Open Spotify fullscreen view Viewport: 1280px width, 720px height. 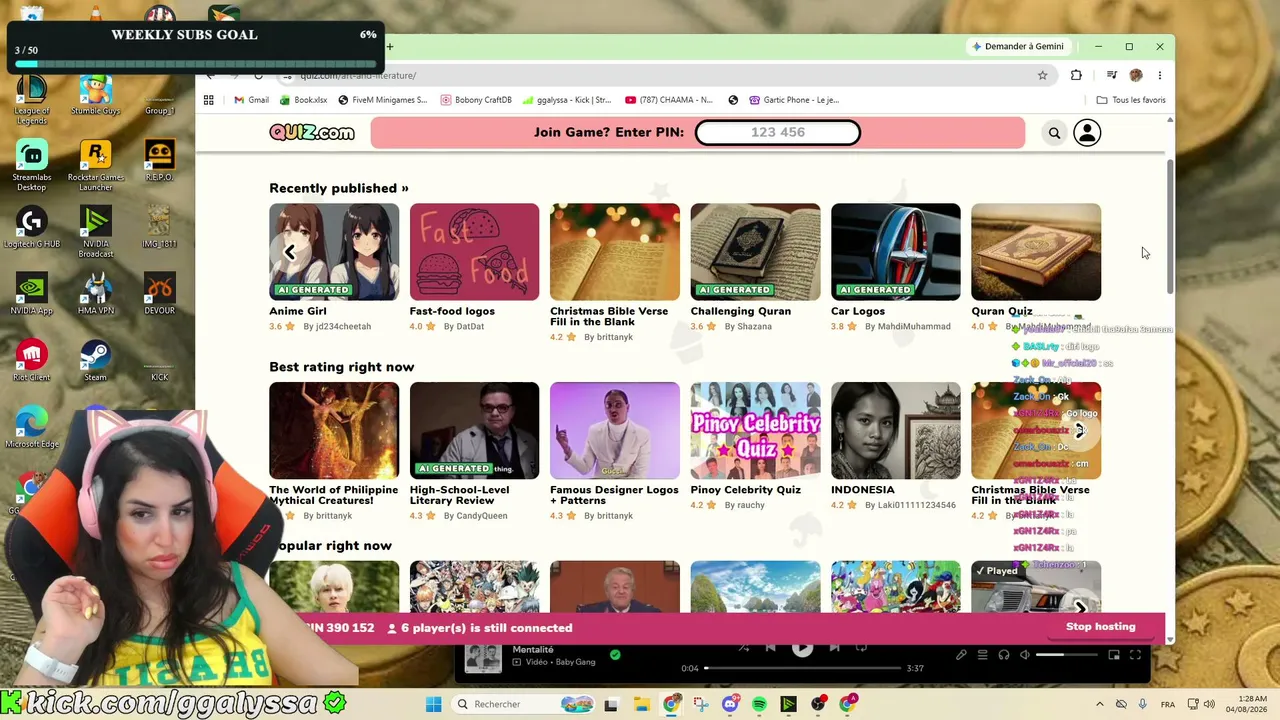click(1135, 655)
